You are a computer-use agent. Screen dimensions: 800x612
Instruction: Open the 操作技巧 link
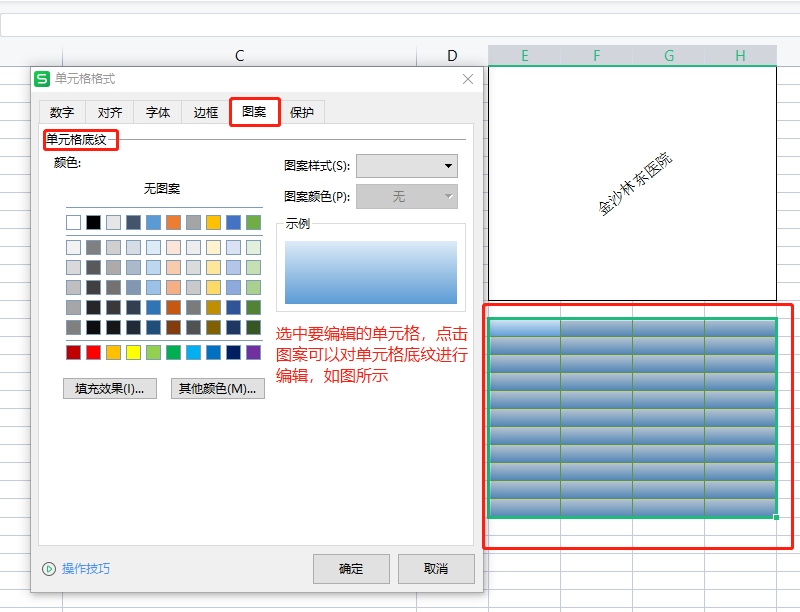click(x=86, y=569)
